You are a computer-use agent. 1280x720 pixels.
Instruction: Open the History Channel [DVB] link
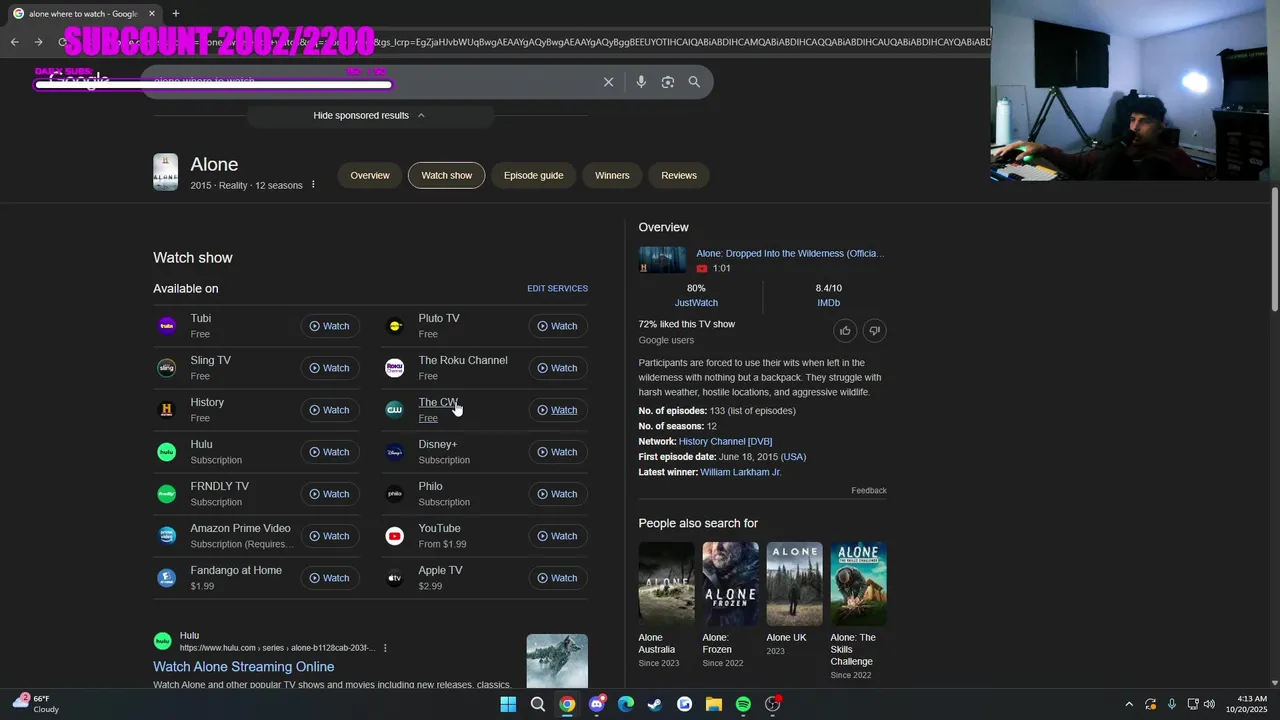725,441
